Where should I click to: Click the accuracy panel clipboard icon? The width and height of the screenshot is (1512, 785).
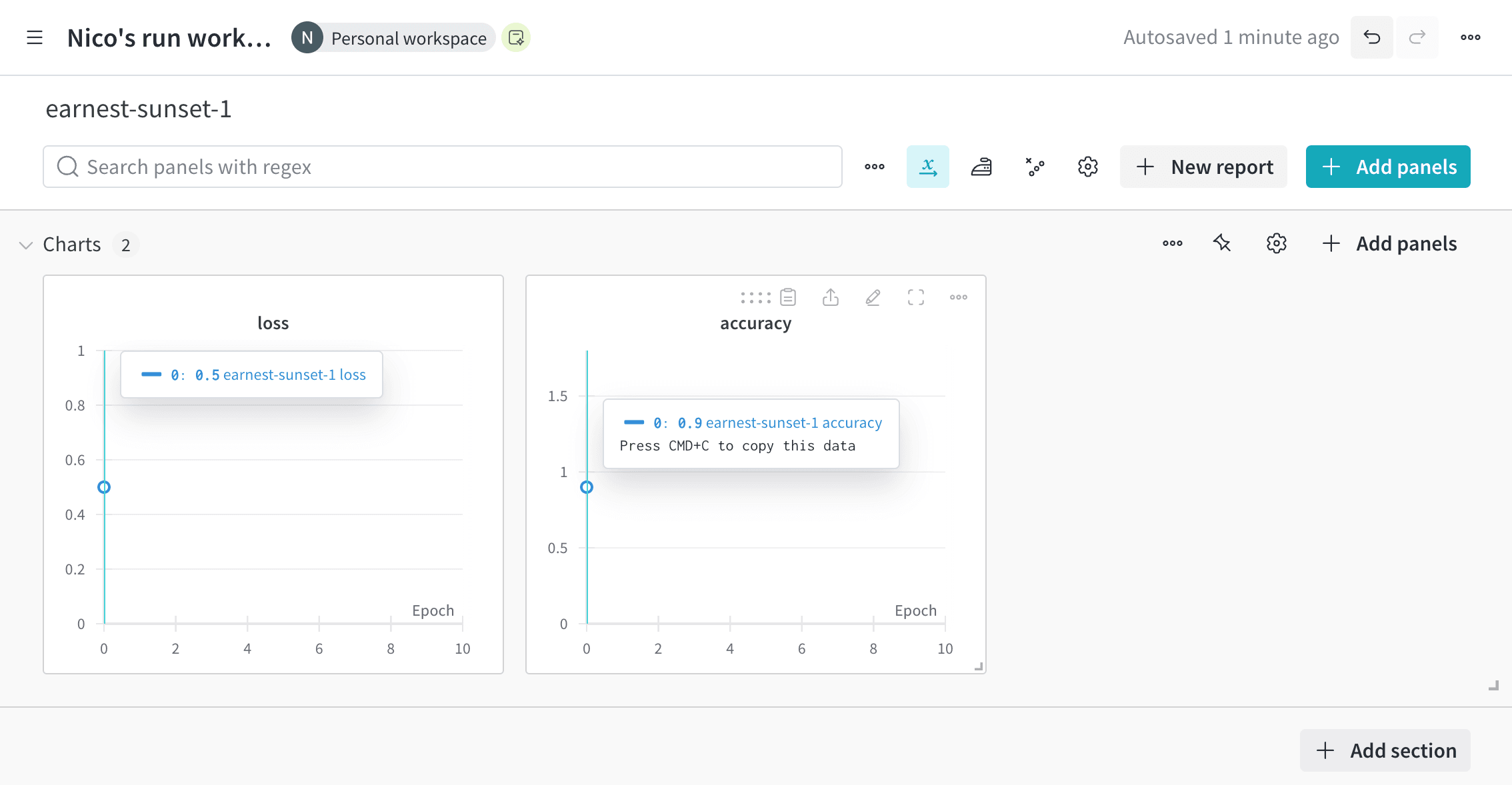788,297
